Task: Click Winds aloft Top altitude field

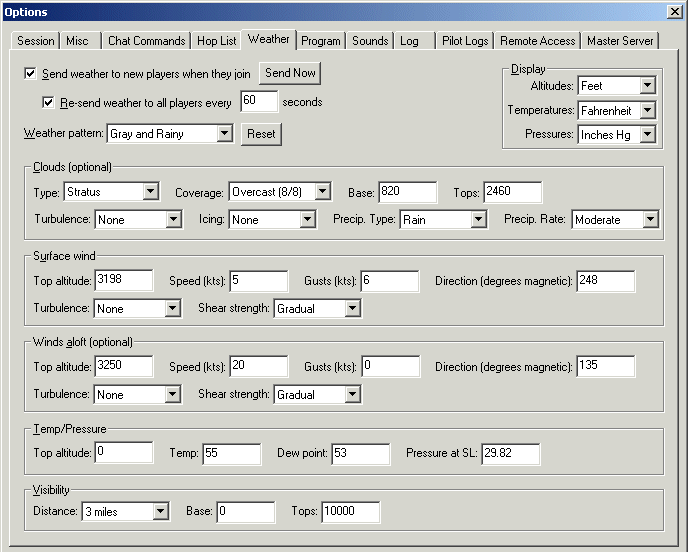Action: pos(124,366)
